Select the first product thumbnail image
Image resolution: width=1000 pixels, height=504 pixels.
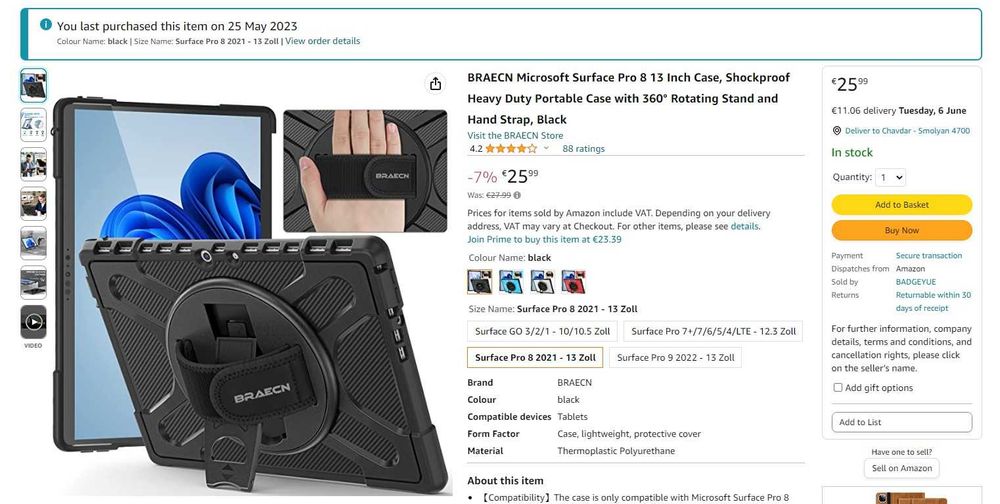[x=33, y=85]
